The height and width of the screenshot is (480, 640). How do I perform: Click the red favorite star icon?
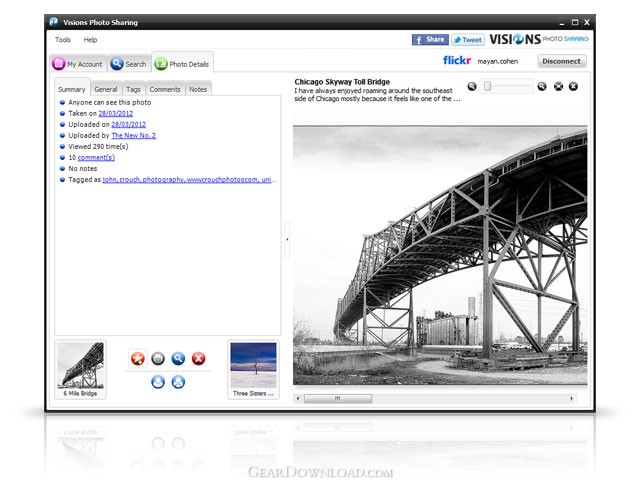tap(138, 358)
